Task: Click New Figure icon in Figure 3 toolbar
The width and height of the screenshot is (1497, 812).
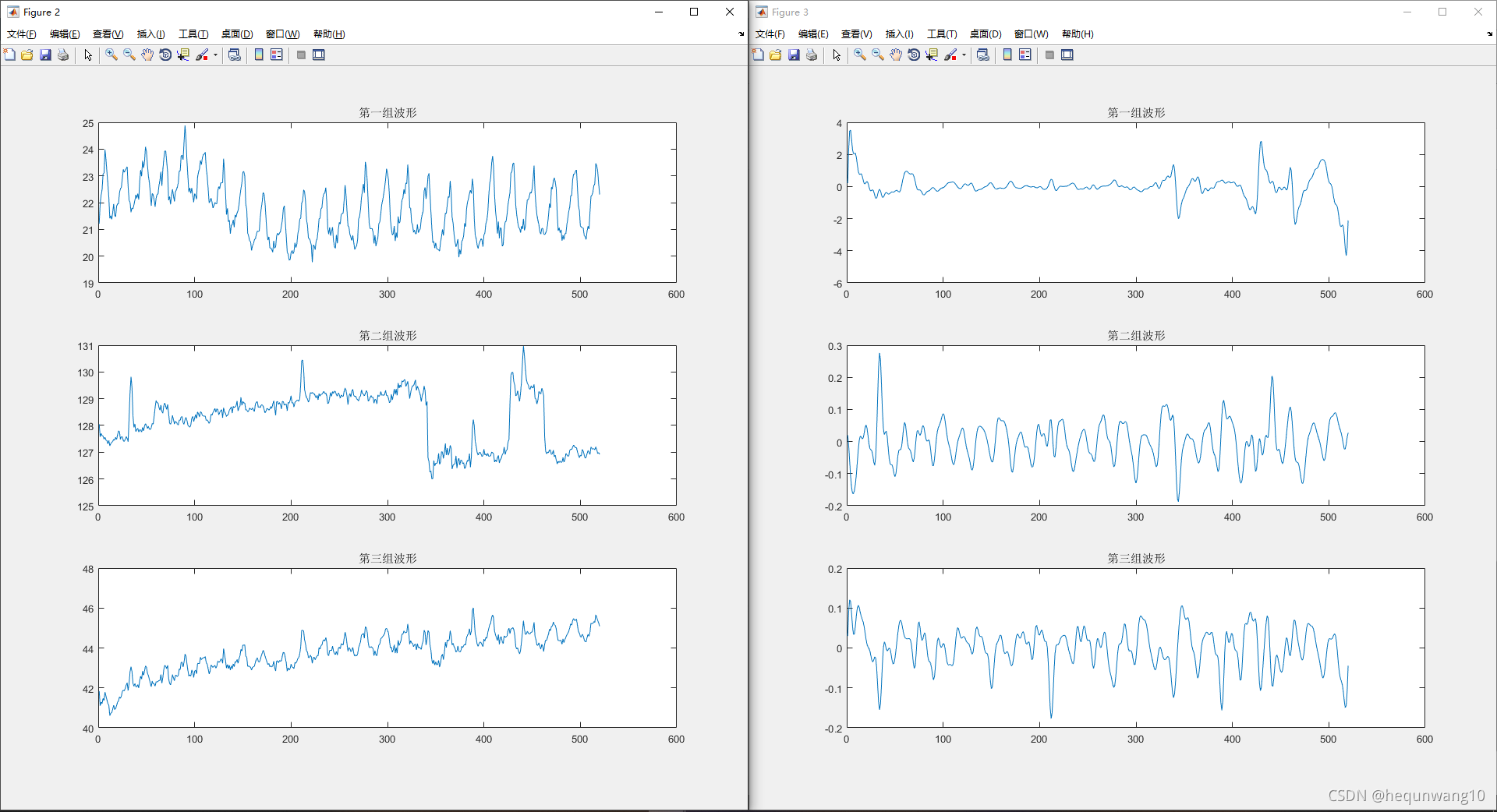Action: (x=758, y=55)
